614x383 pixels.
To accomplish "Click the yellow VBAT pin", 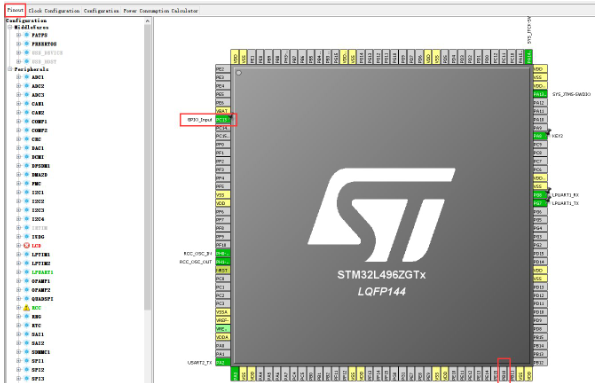I will [222, 111].
